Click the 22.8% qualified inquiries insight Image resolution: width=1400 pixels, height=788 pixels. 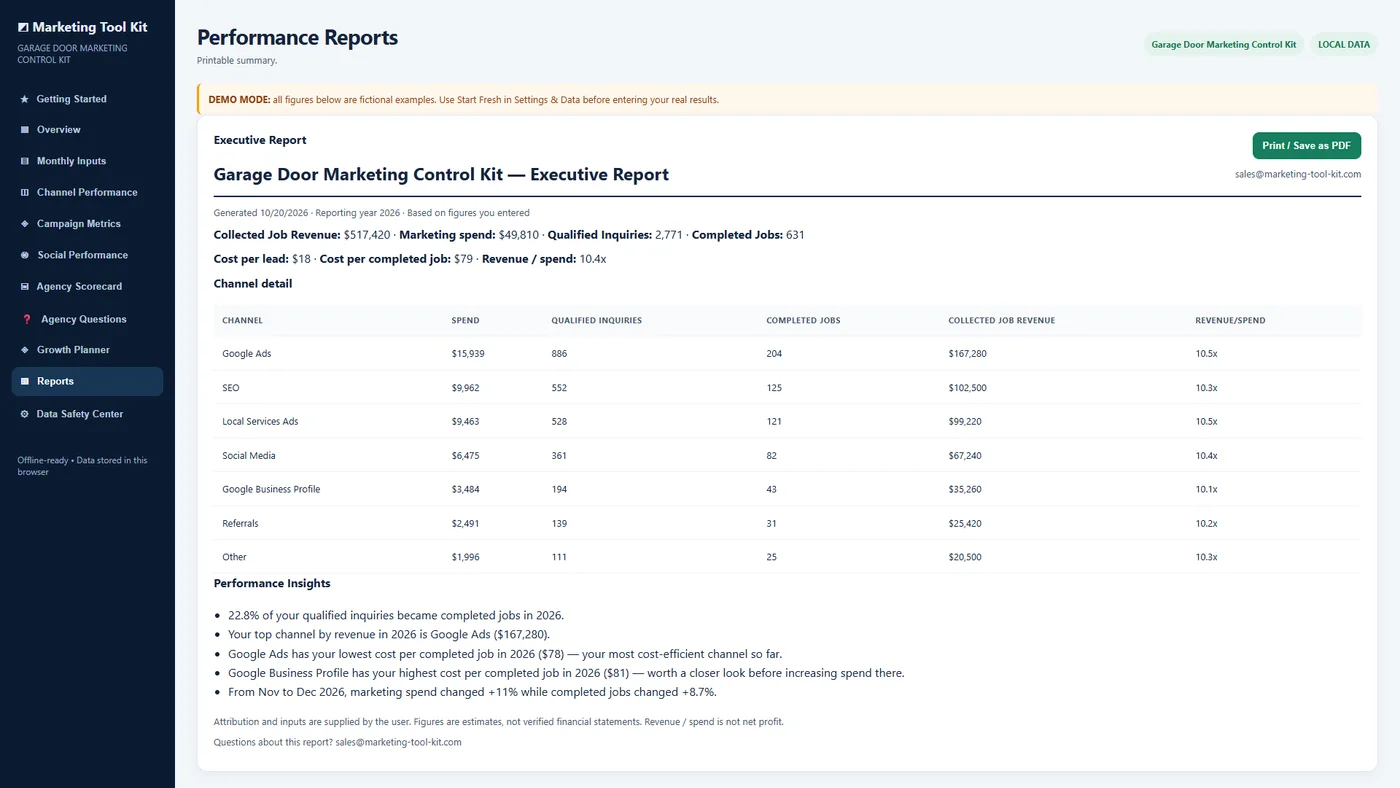[x=396, y=616]
